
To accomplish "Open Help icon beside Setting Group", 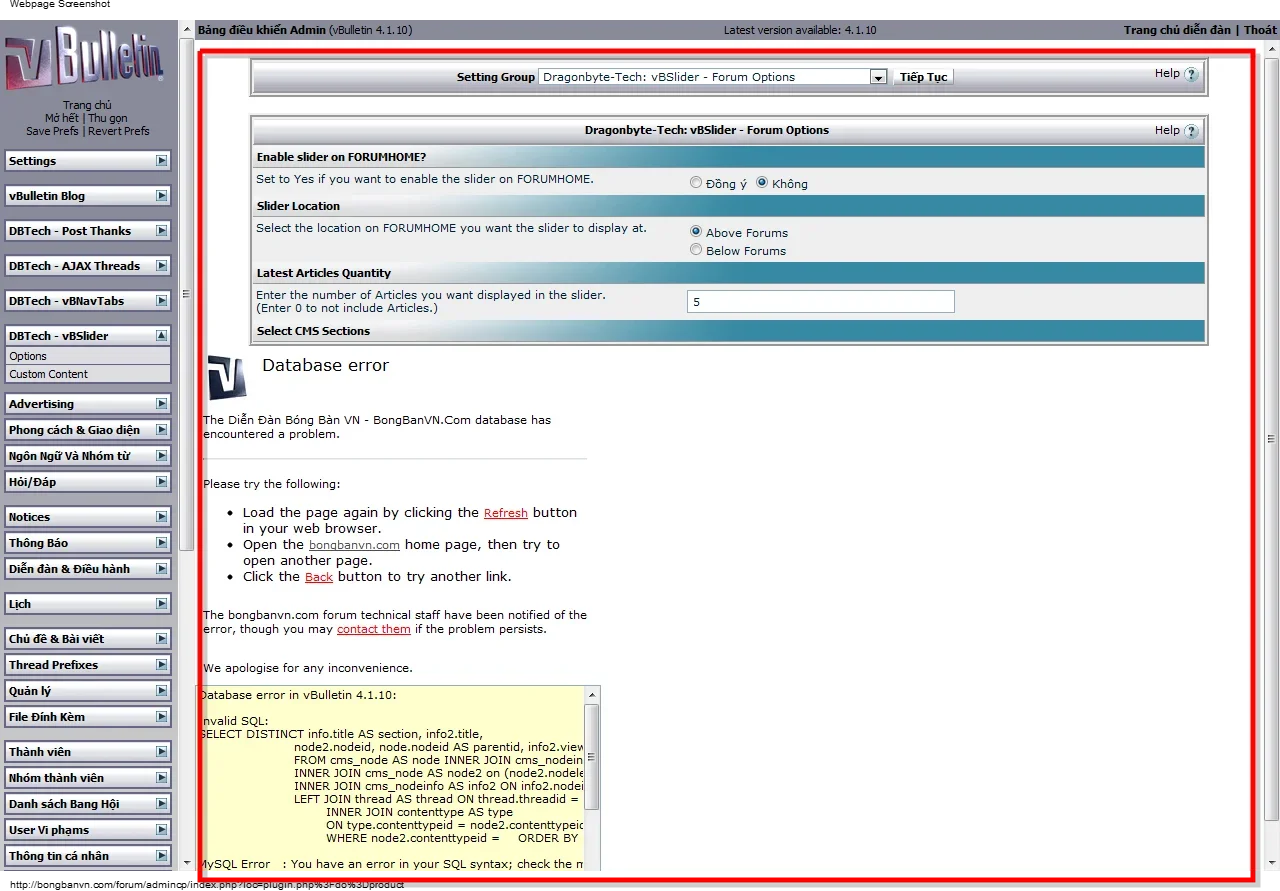I will [1191, 75].
